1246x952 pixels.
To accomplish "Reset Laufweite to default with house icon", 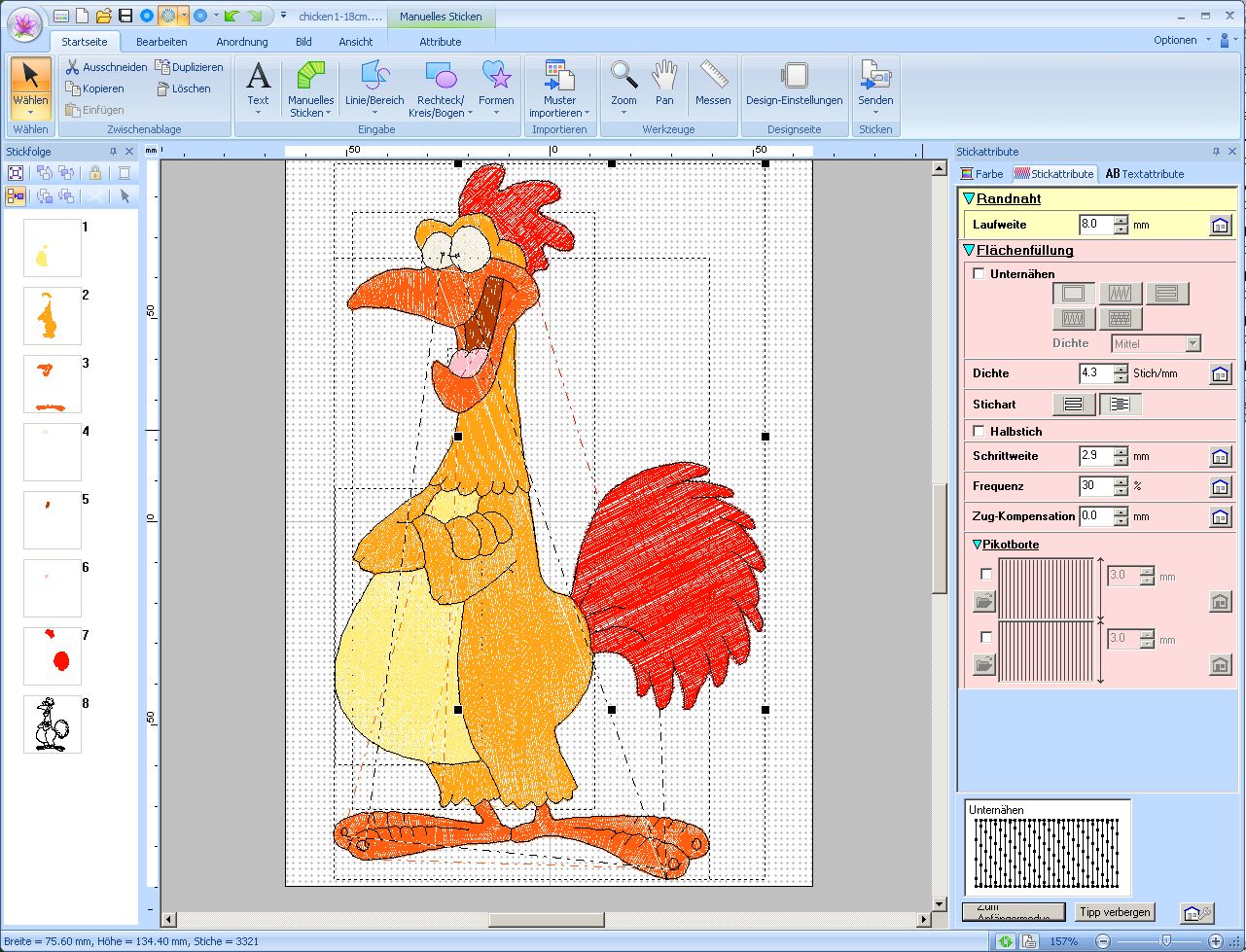I will click(x=1221, y=226).
